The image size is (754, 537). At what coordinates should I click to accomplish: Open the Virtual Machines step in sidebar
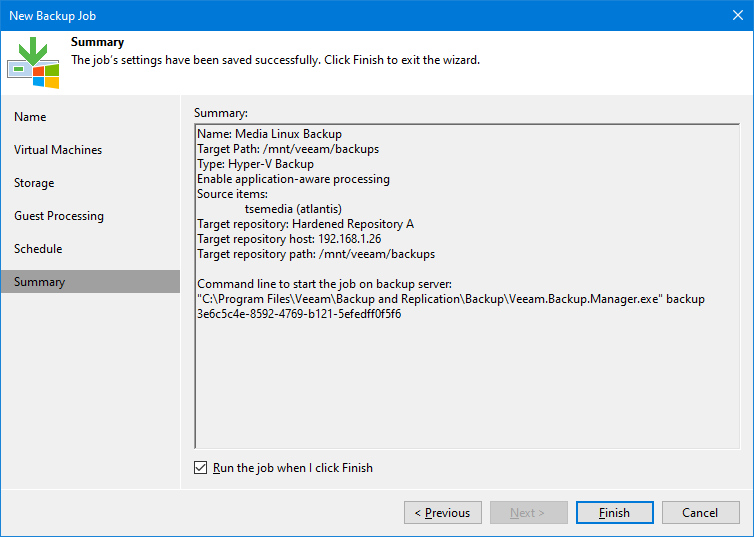pos(58,150)
